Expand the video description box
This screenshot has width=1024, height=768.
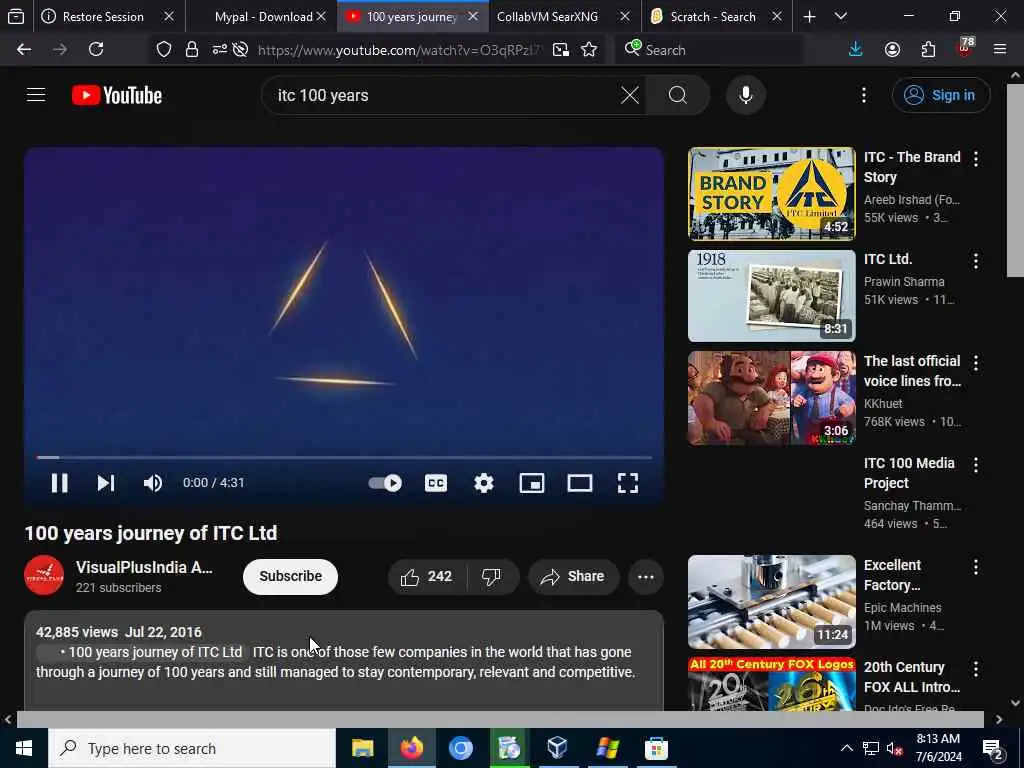(x=344, y=660)
